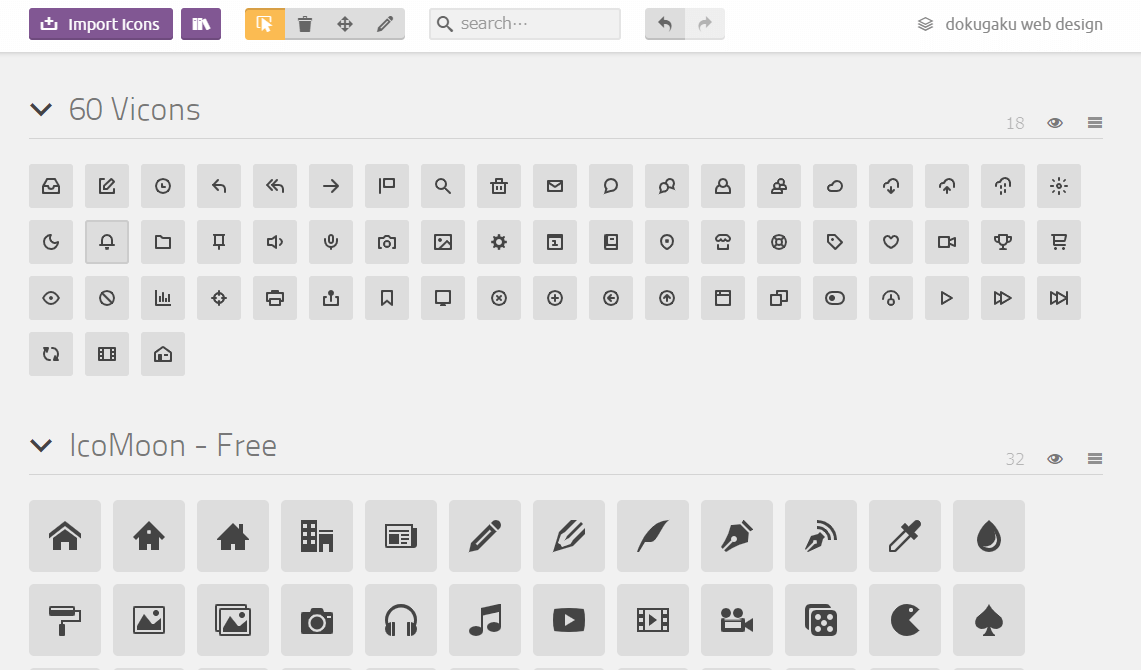The width and height of the screenshot is (1141, 670).
Task: Activate the Select tool in toolbar
Action: [265, 24]
